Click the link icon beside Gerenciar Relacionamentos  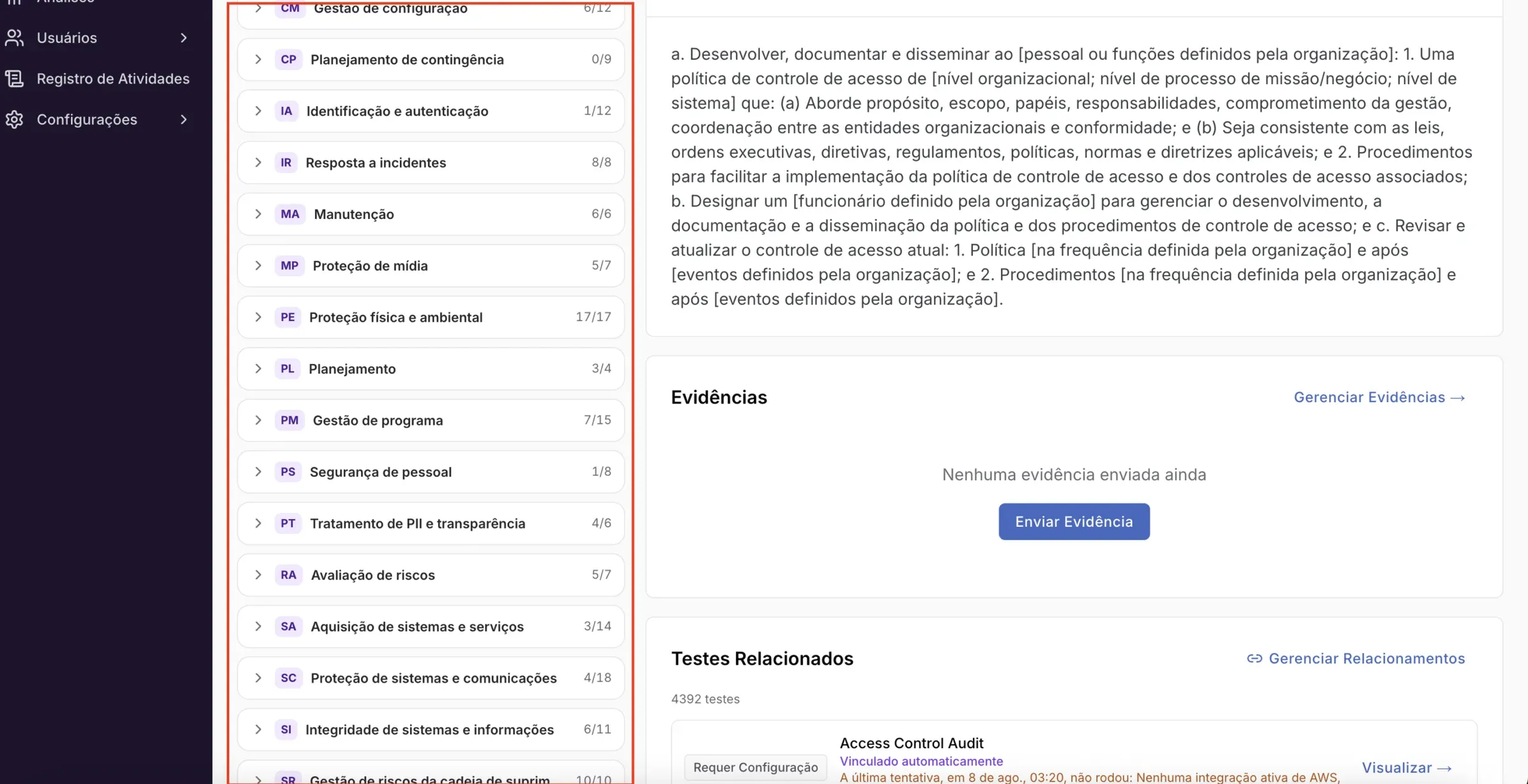click(x=1254, y=659)
